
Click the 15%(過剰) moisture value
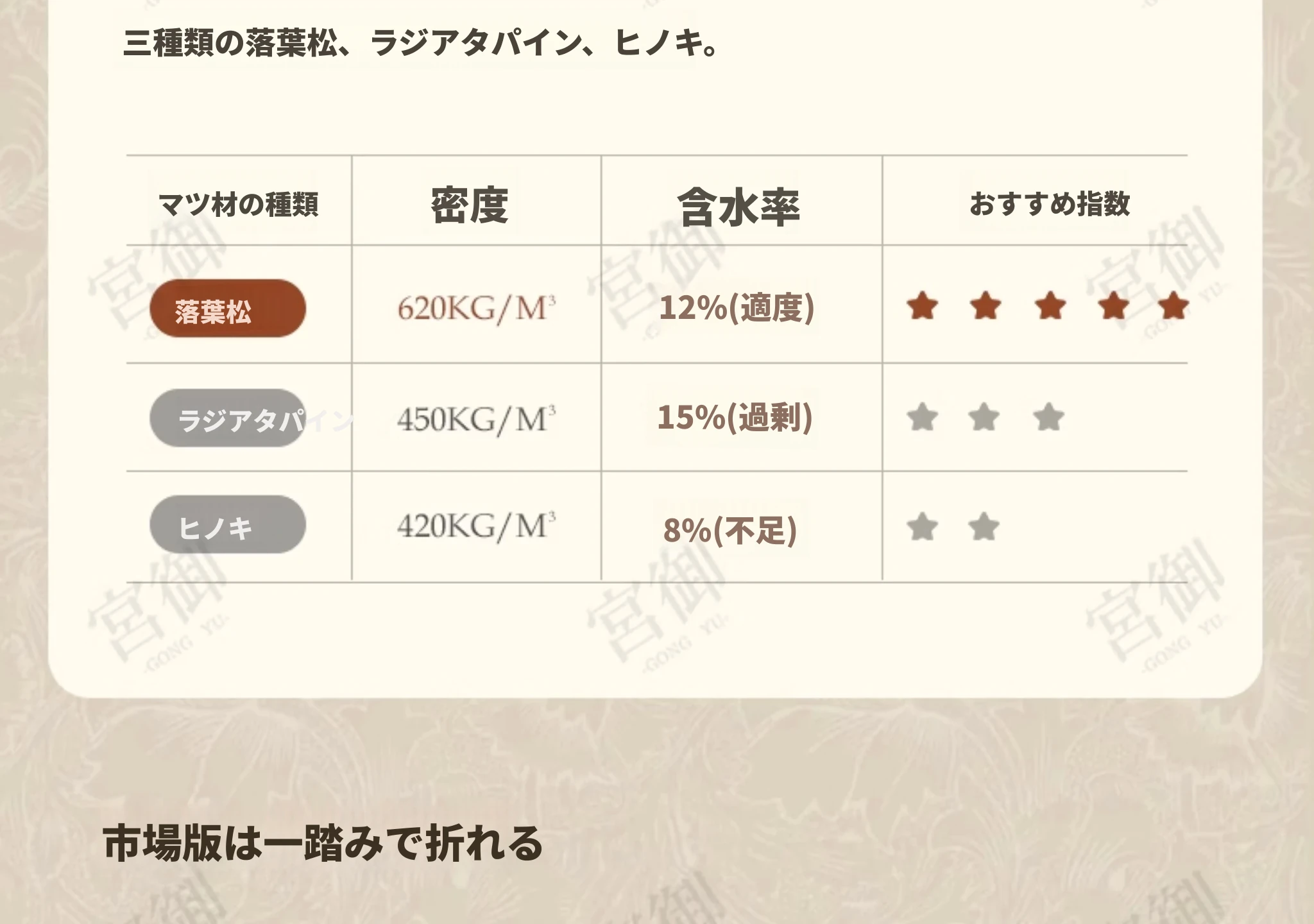(x=735, y=417)
